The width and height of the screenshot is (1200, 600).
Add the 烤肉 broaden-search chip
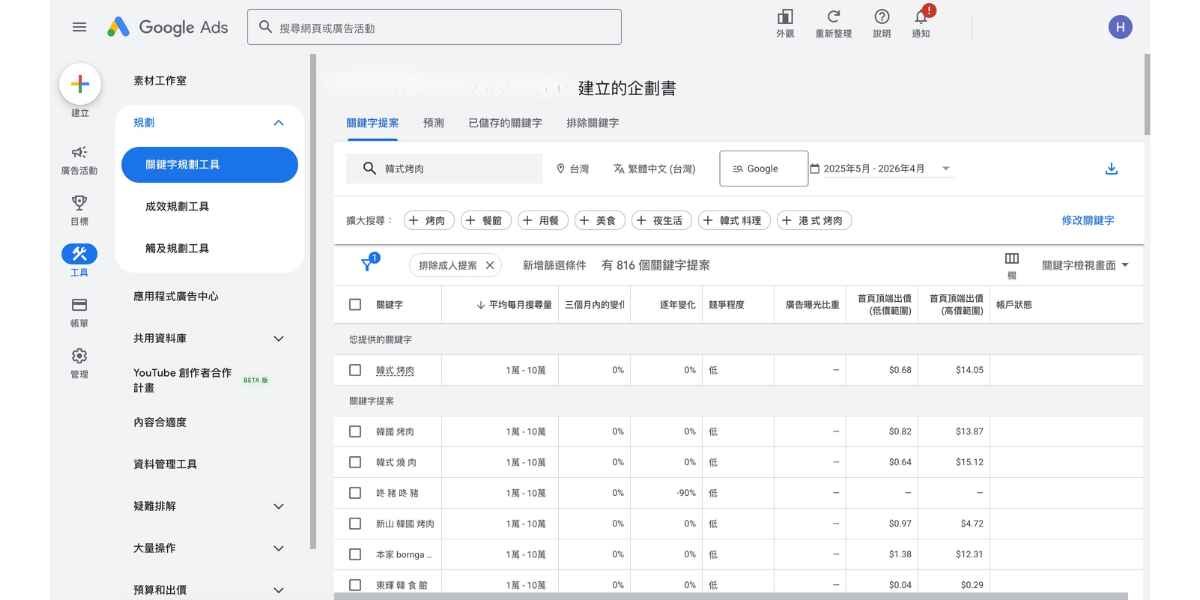pyautogui.click(x=429, y=220)
